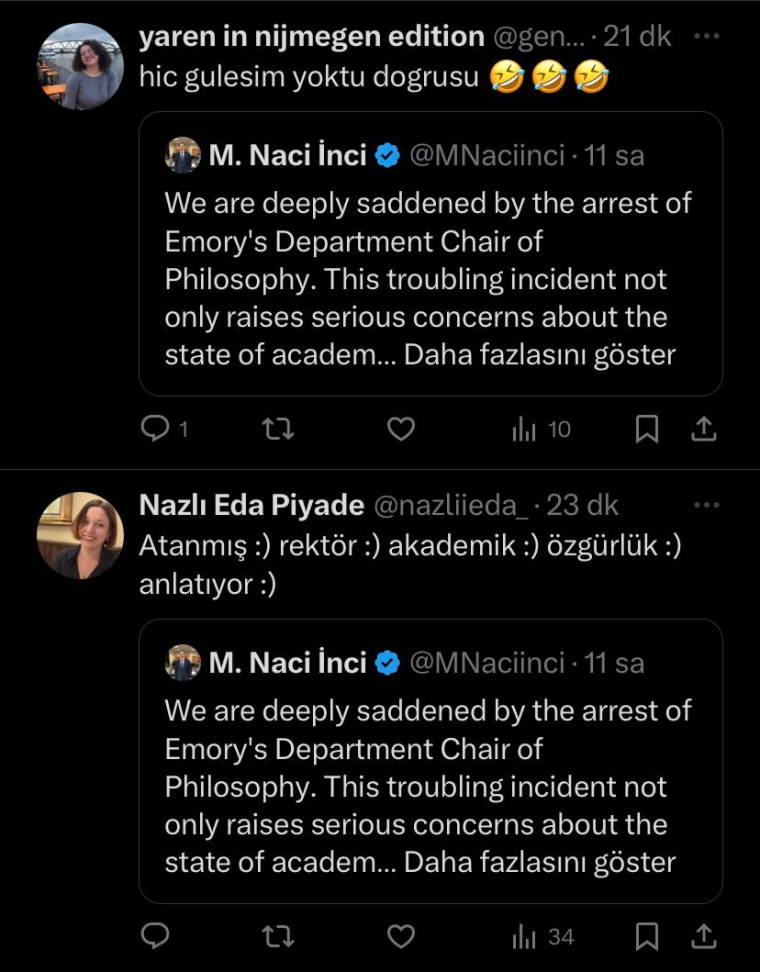Screen dimensions: 760x972
Task: Open Nazlı Eda Piyade's profile picture
Action: pyautogui.click(x=81, y=535)
